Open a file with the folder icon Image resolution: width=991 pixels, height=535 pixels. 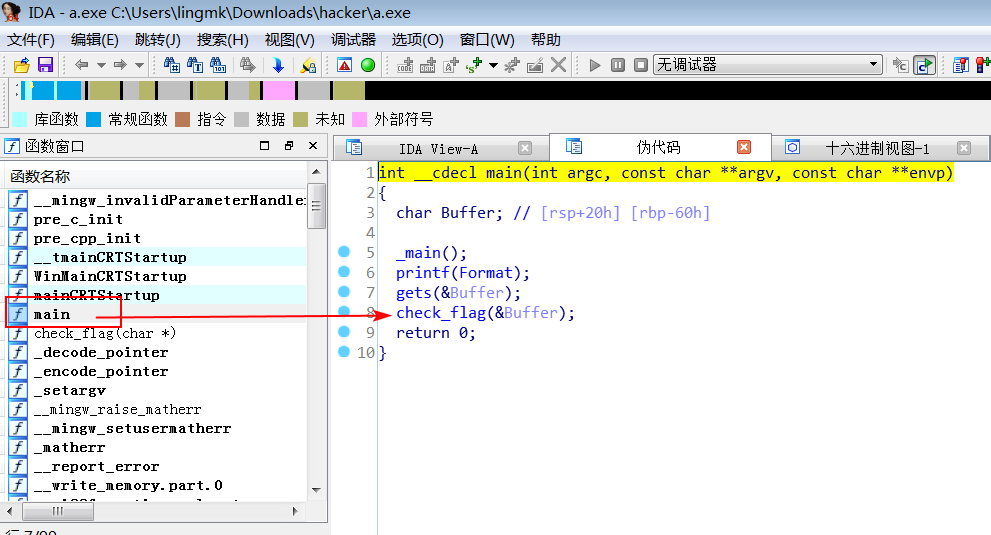tap(22, 65)
